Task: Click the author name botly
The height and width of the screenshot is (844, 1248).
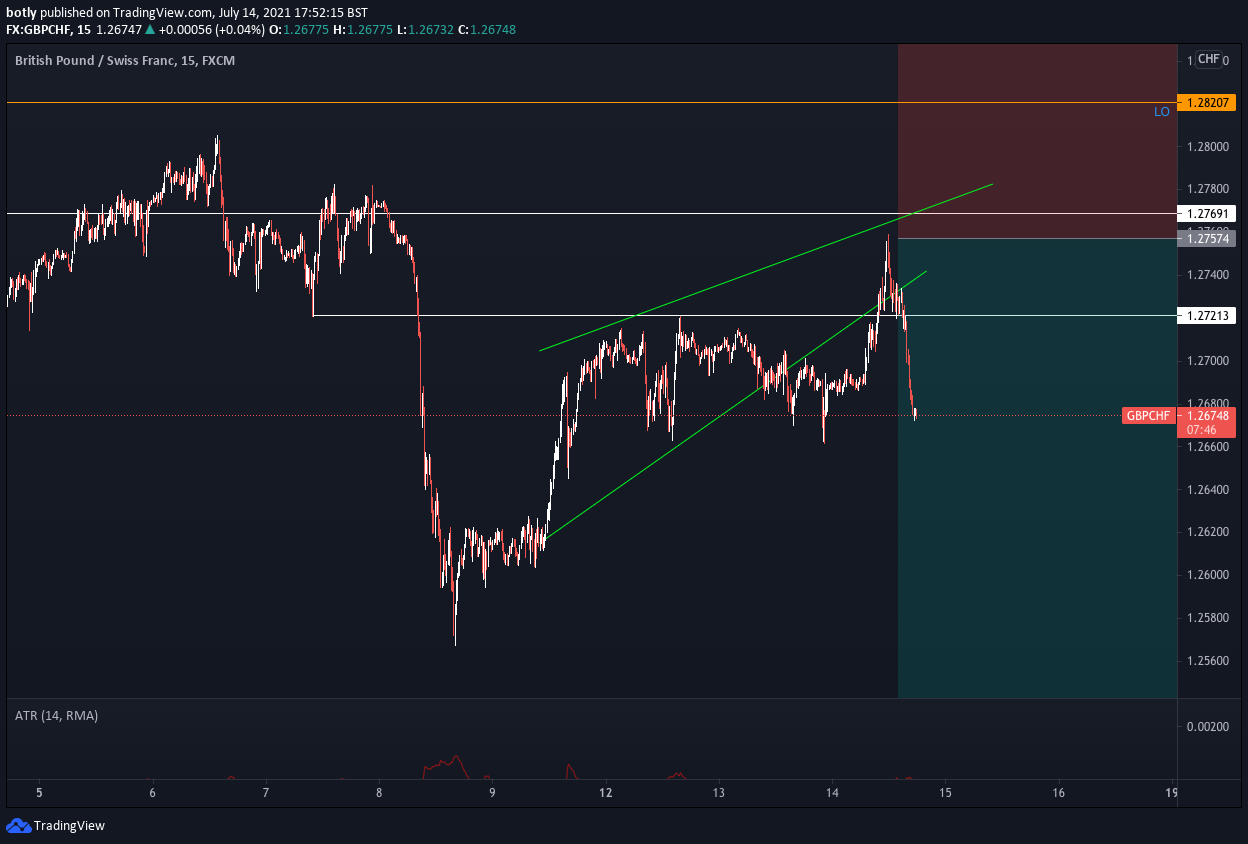Action: pyautogui.click(x=21, y=12)
